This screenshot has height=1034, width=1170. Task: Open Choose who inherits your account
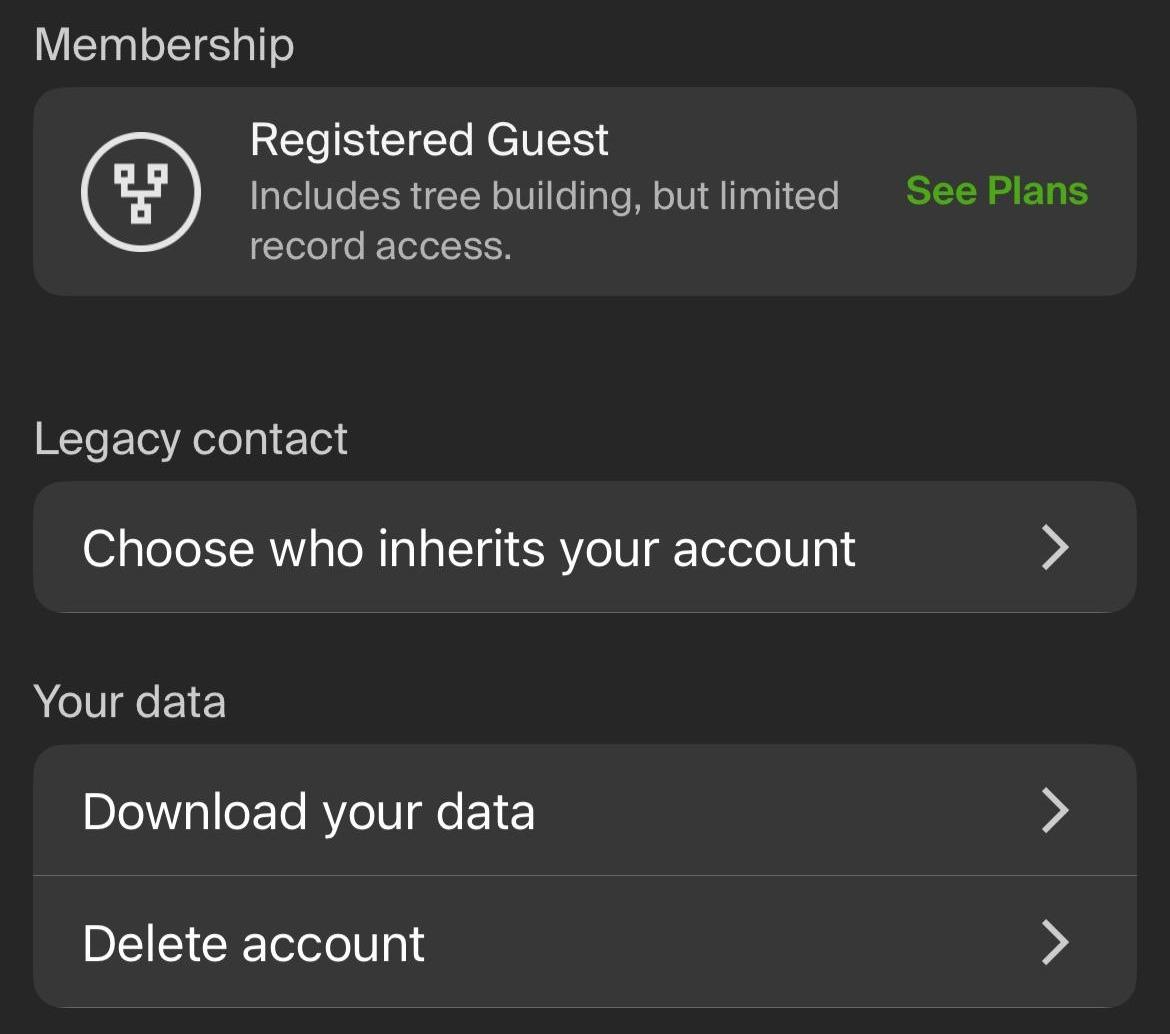pos(584,548)
